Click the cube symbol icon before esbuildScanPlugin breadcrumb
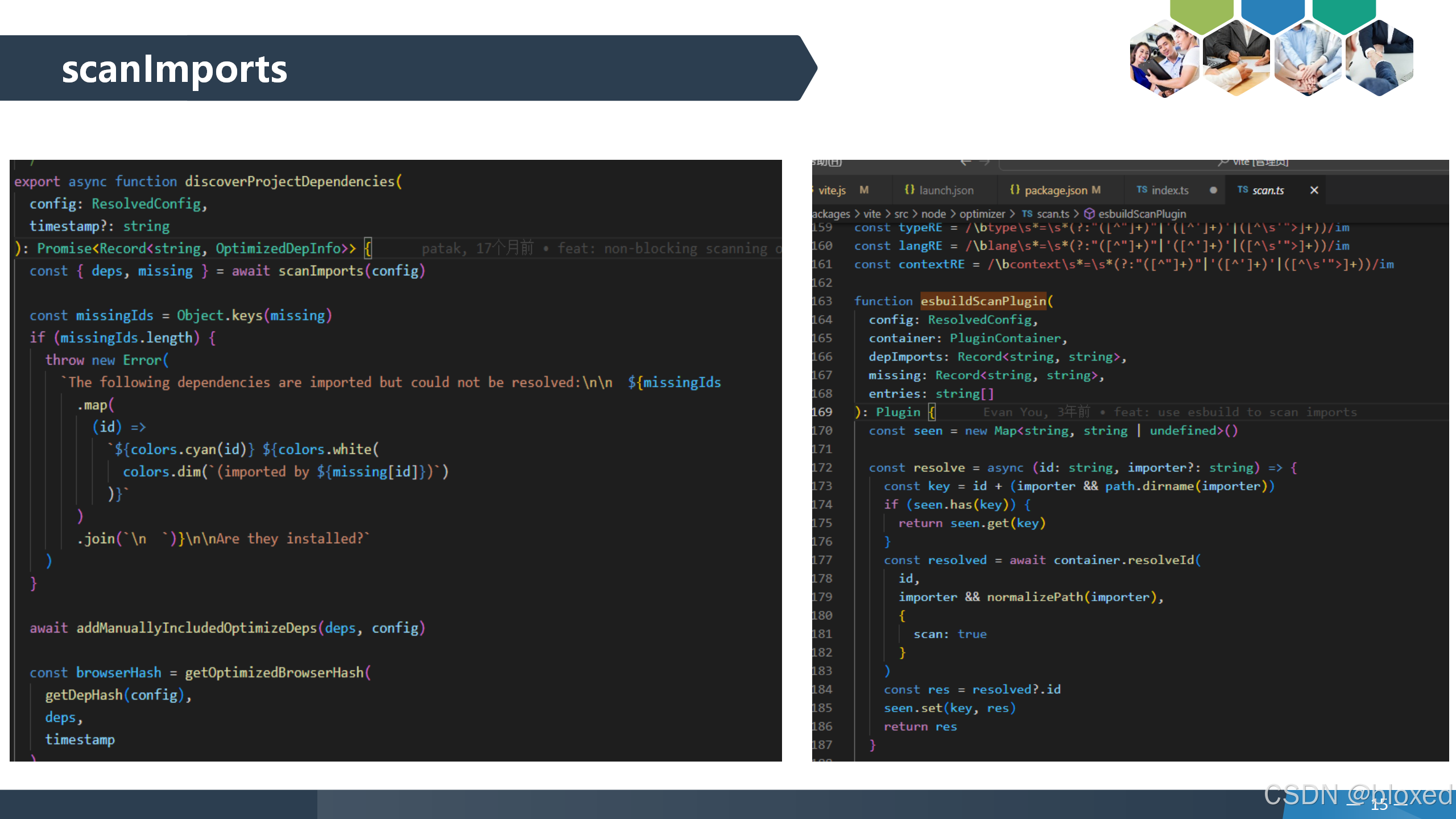Image resolution: width=1456 pixels, height=819 pixels. [x=1089, y=214]
